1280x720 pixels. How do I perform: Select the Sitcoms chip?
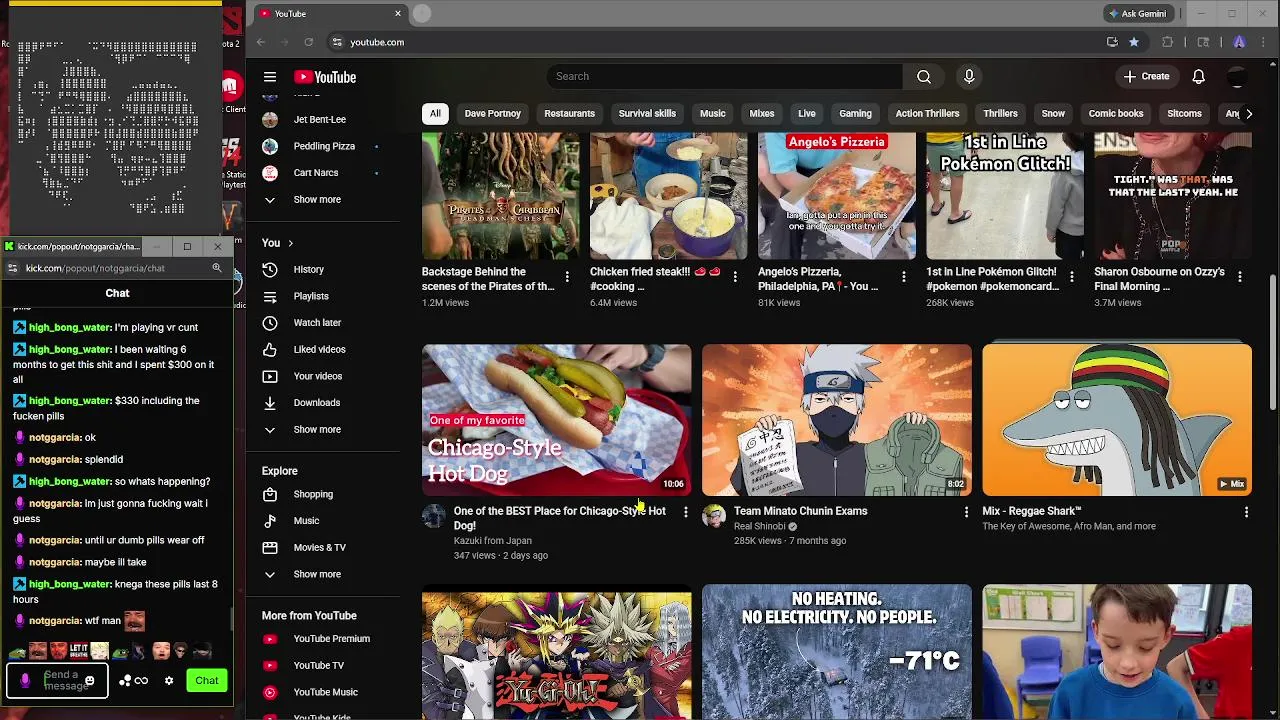point(1184,114)
